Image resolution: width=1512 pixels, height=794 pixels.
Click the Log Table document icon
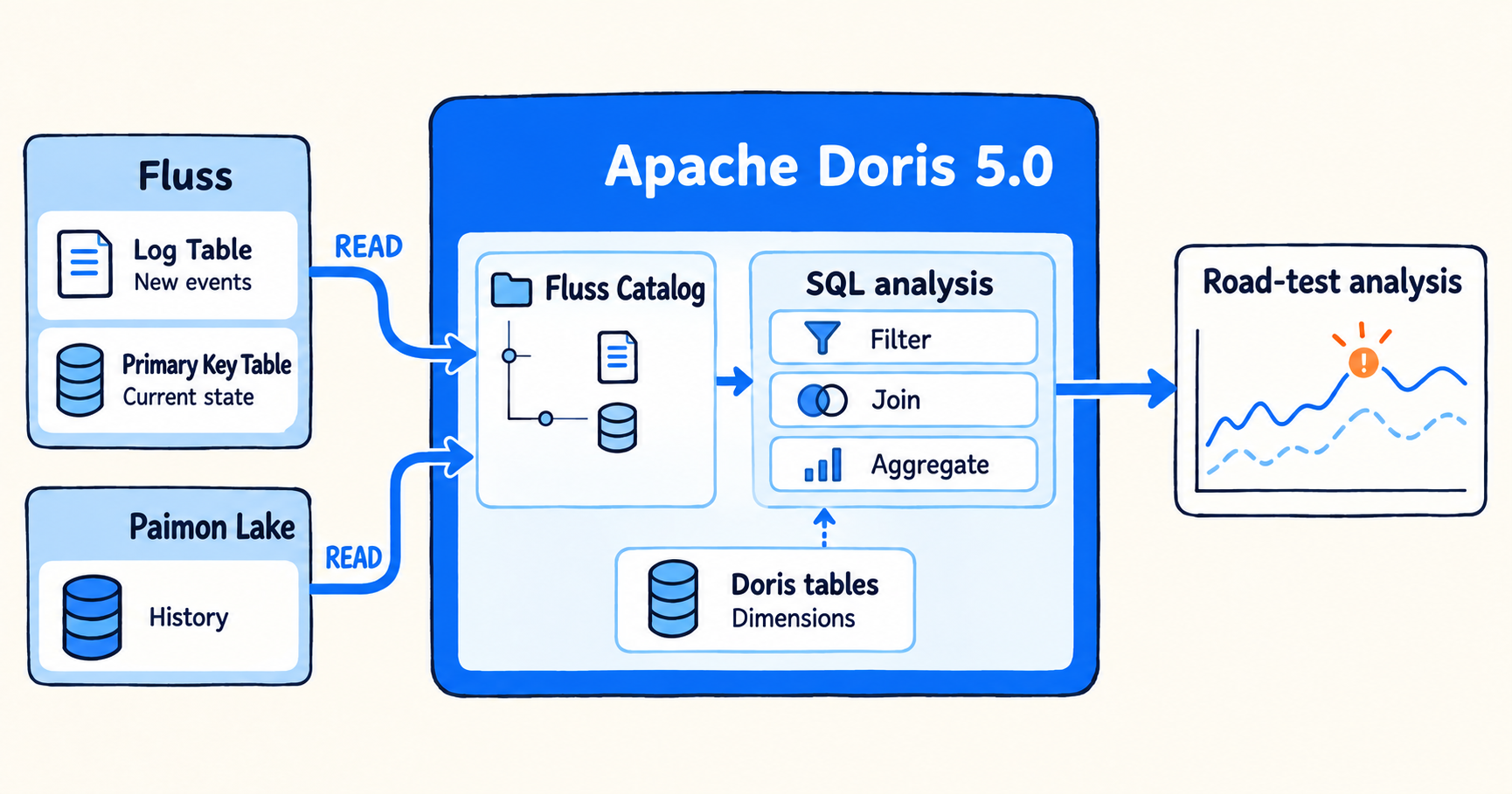(x=85, y=264)
